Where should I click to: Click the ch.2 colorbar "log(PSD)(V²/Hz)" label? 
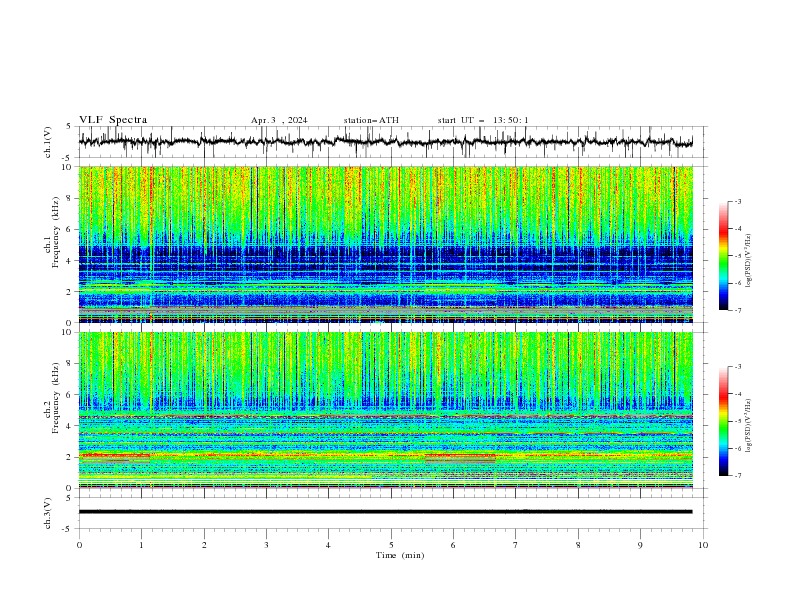[748, 426]
